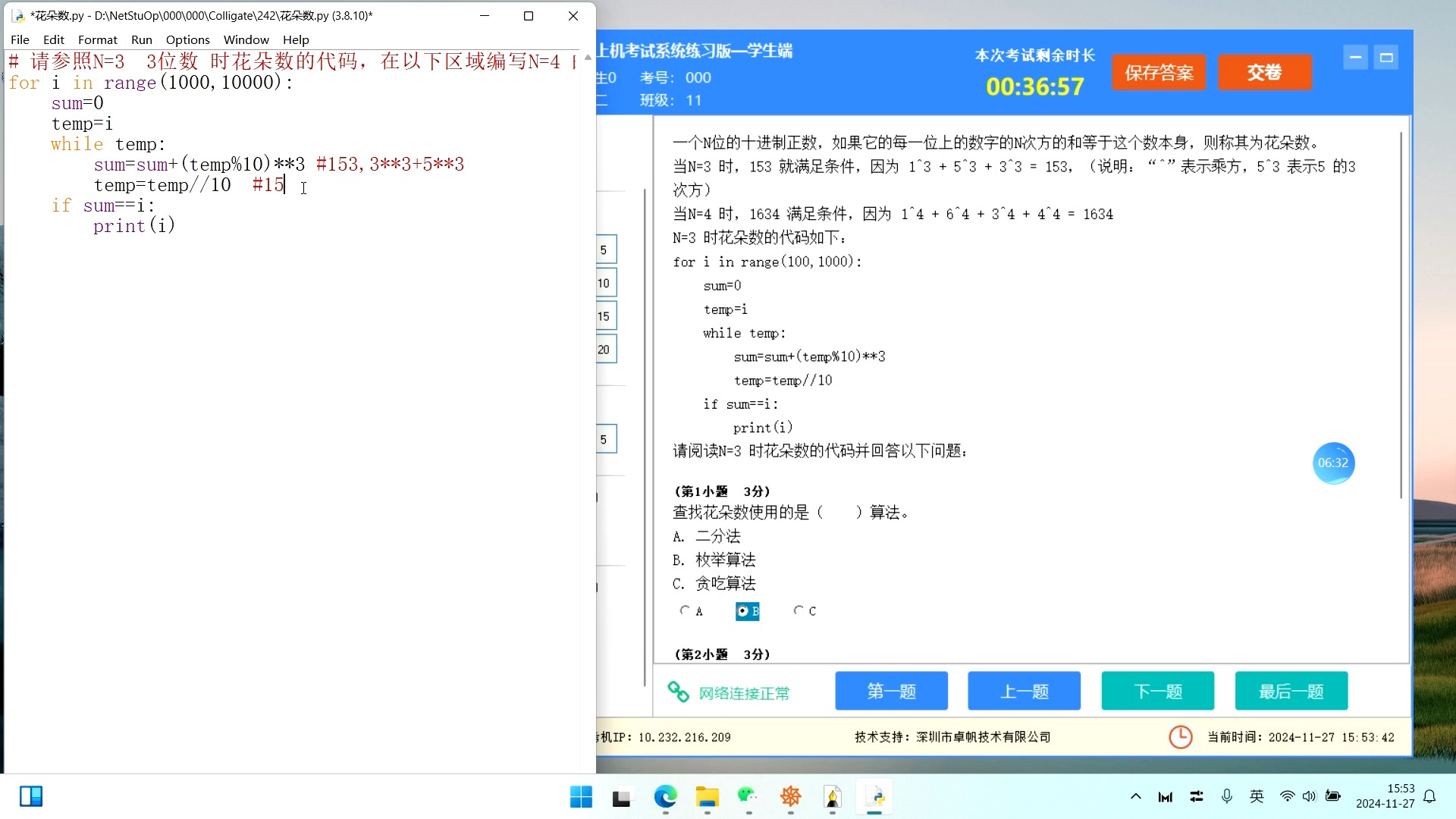Select radio option A for question 1
This screenshot has height=819, width=1456.
point(686,610)
